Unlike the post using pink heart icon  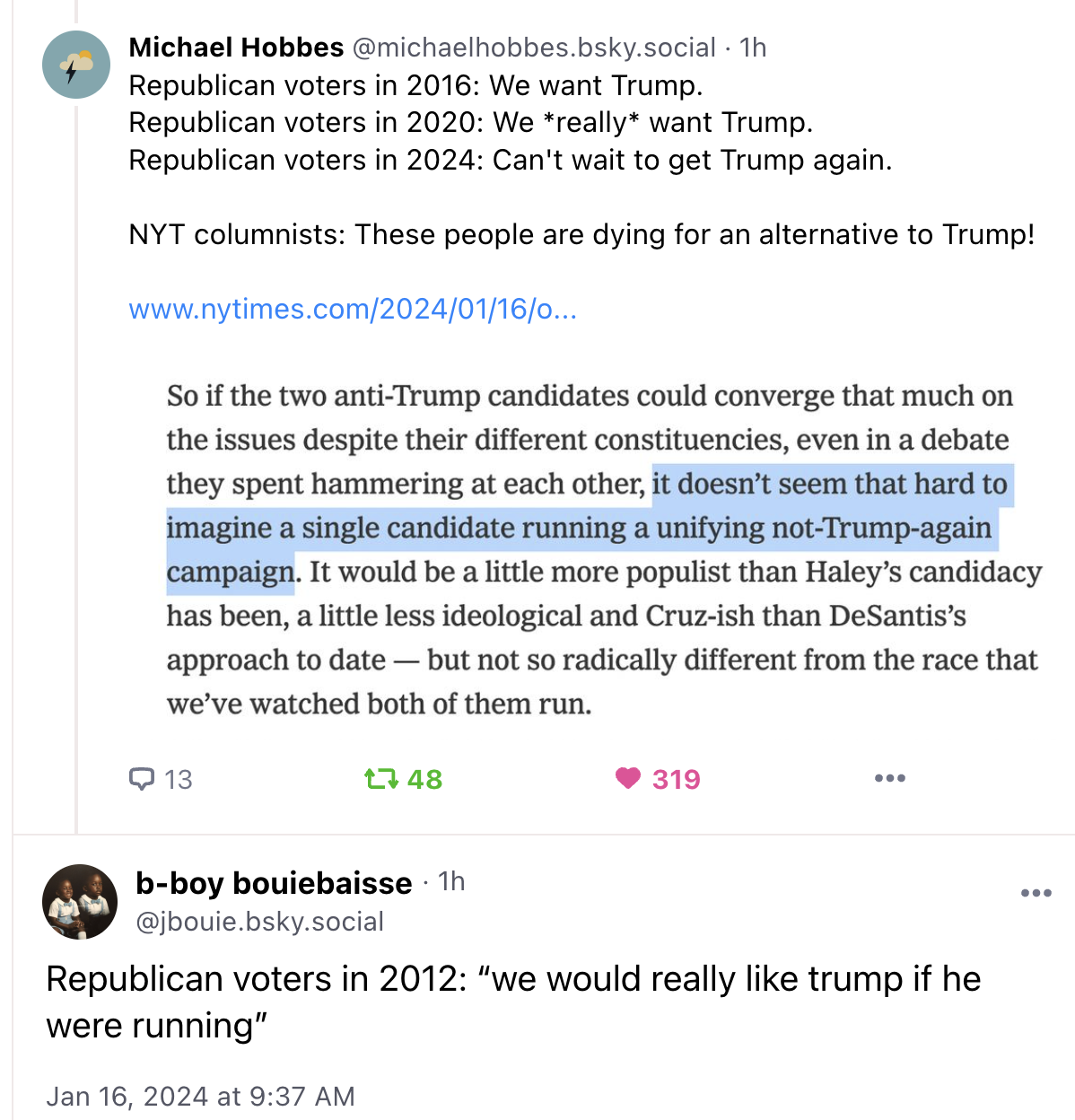628,778
